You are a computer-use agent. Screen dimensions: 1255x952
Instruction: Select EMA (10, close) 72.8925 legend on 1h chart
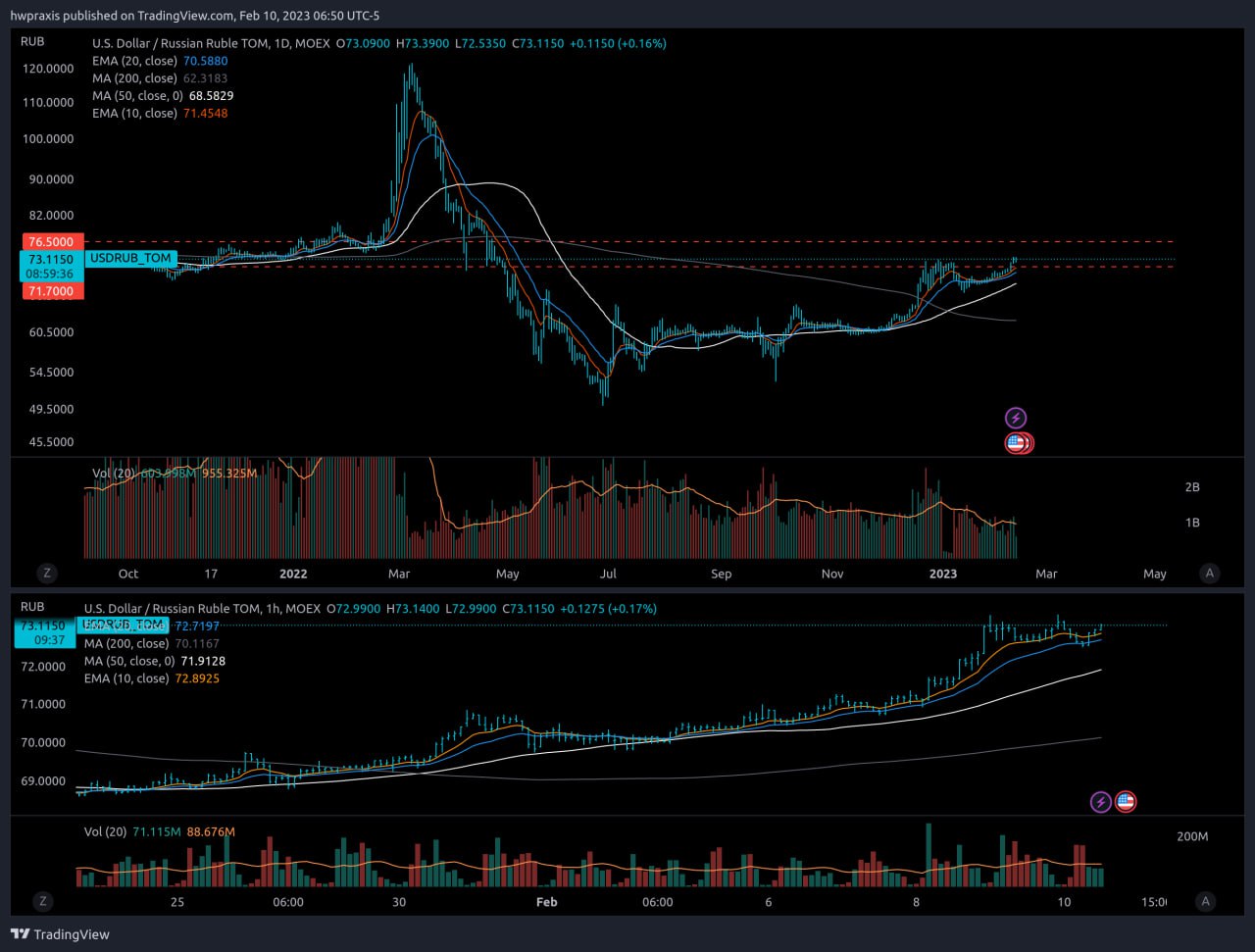pyautogui.click(x=152, y=678)
